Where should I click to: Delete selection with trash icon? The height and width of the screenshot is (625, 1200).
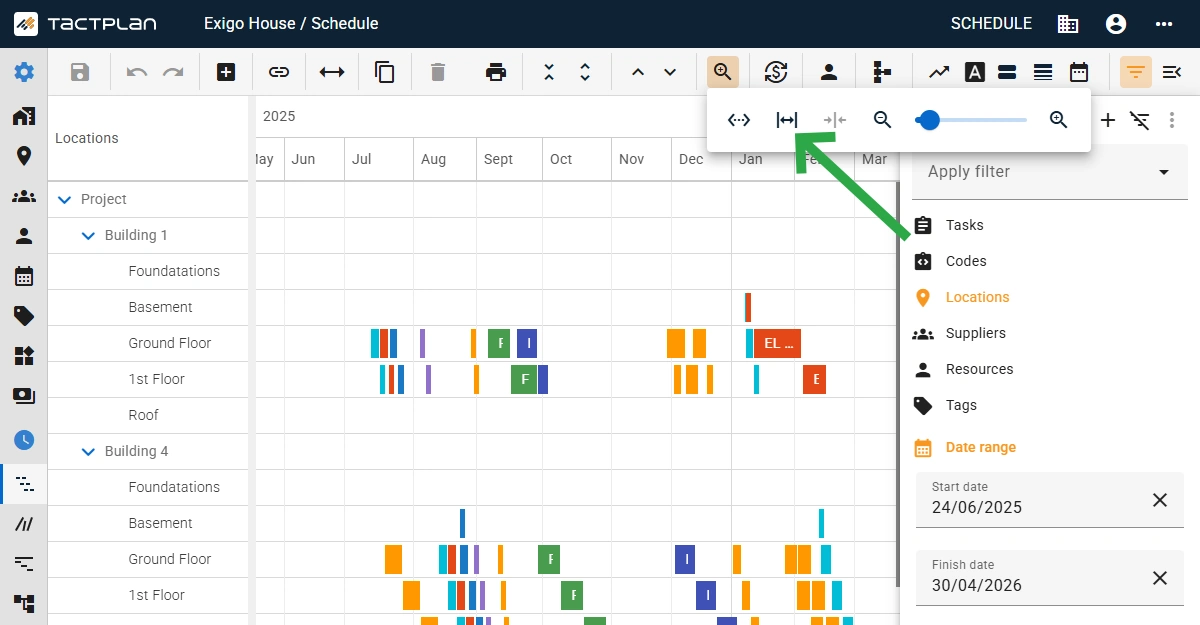click(x=437, y=72)
